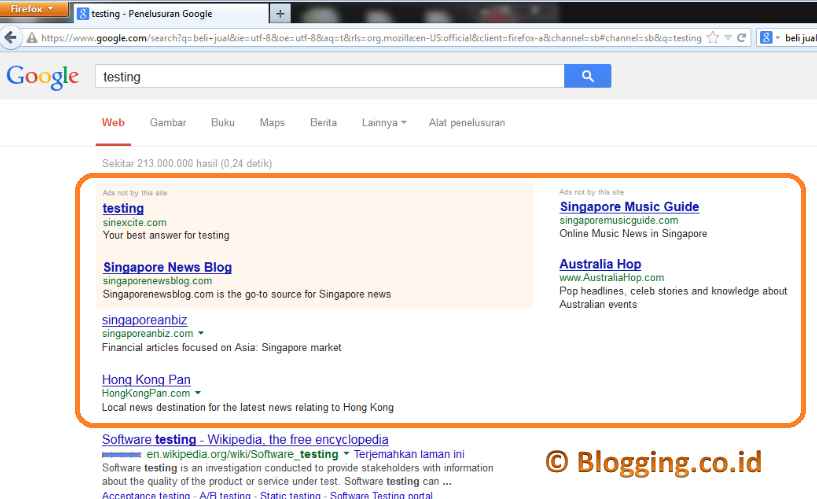This screenshot has width=817, height=499.
Task: Click the Google search input field
Action: click(x=328, y=76)
